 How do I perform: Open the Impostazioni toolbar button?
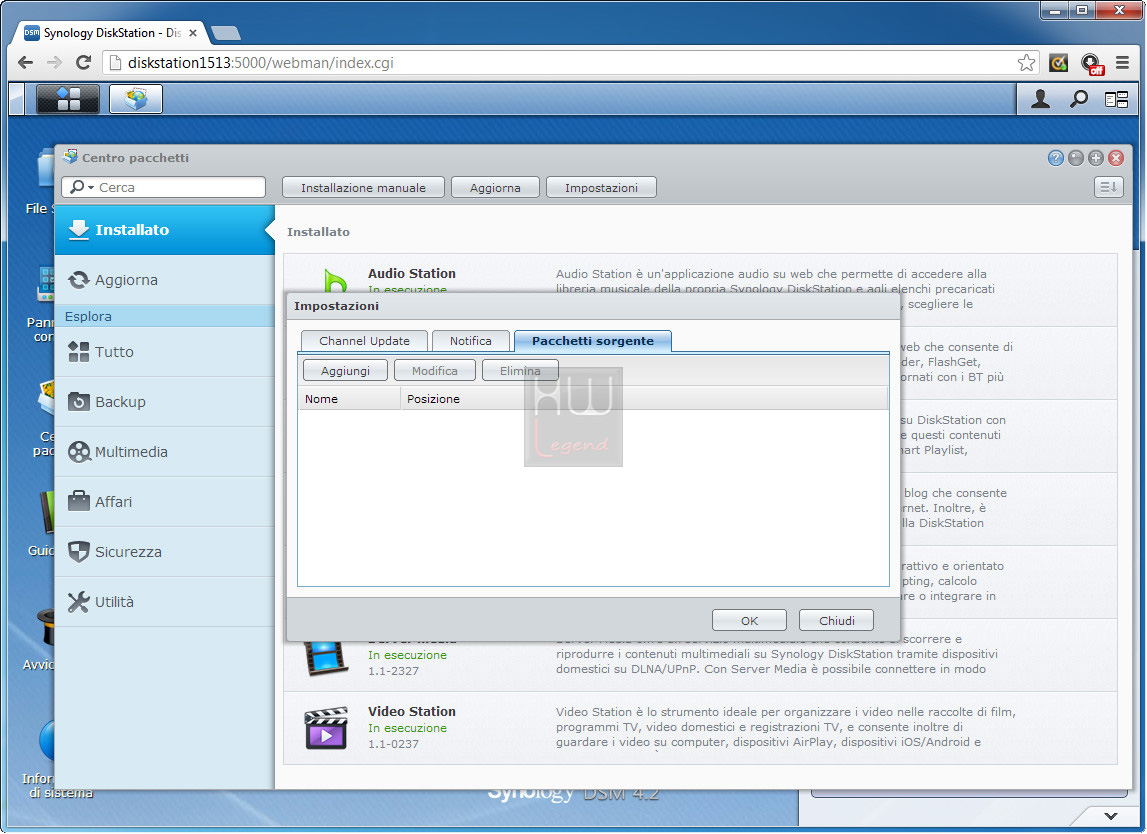pyautogui.click(x=601, y=188)
